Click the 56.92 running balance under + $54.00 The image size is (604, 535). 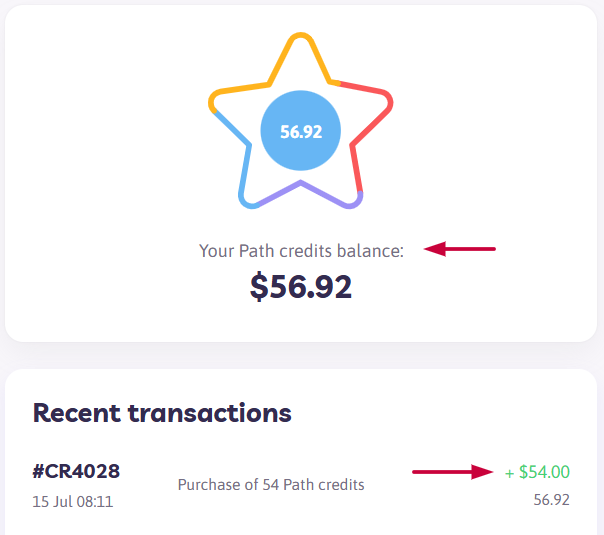coord(551,500)
